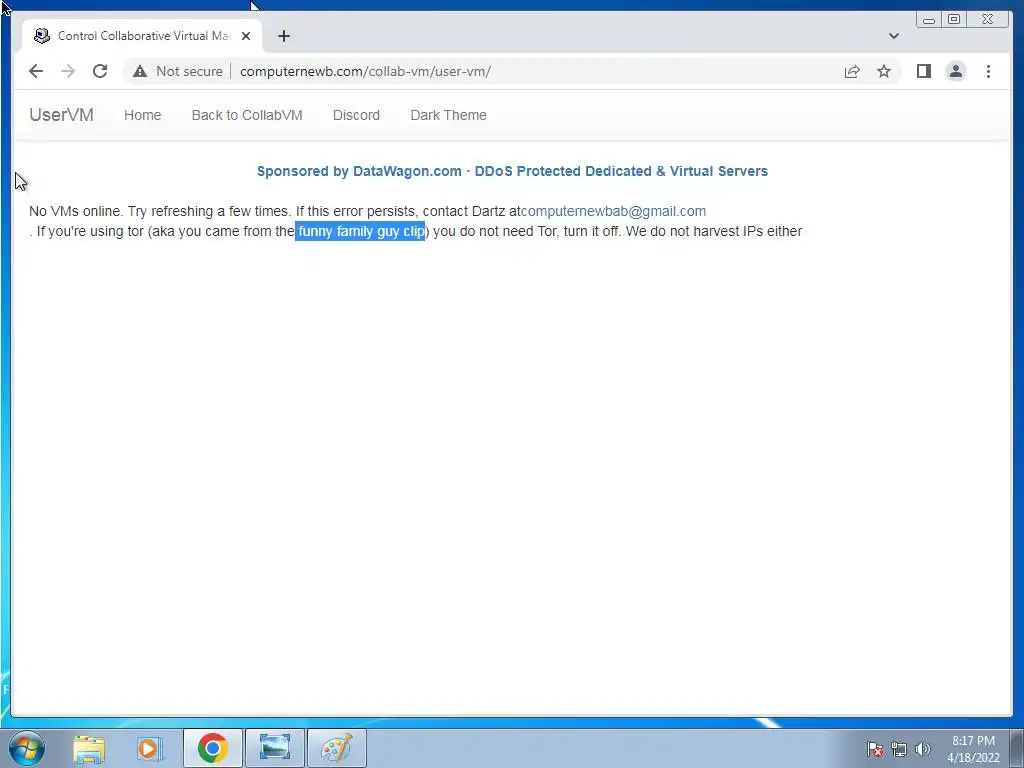
Task: Open the Discord nav link
Action: click(x=356, y=115)
